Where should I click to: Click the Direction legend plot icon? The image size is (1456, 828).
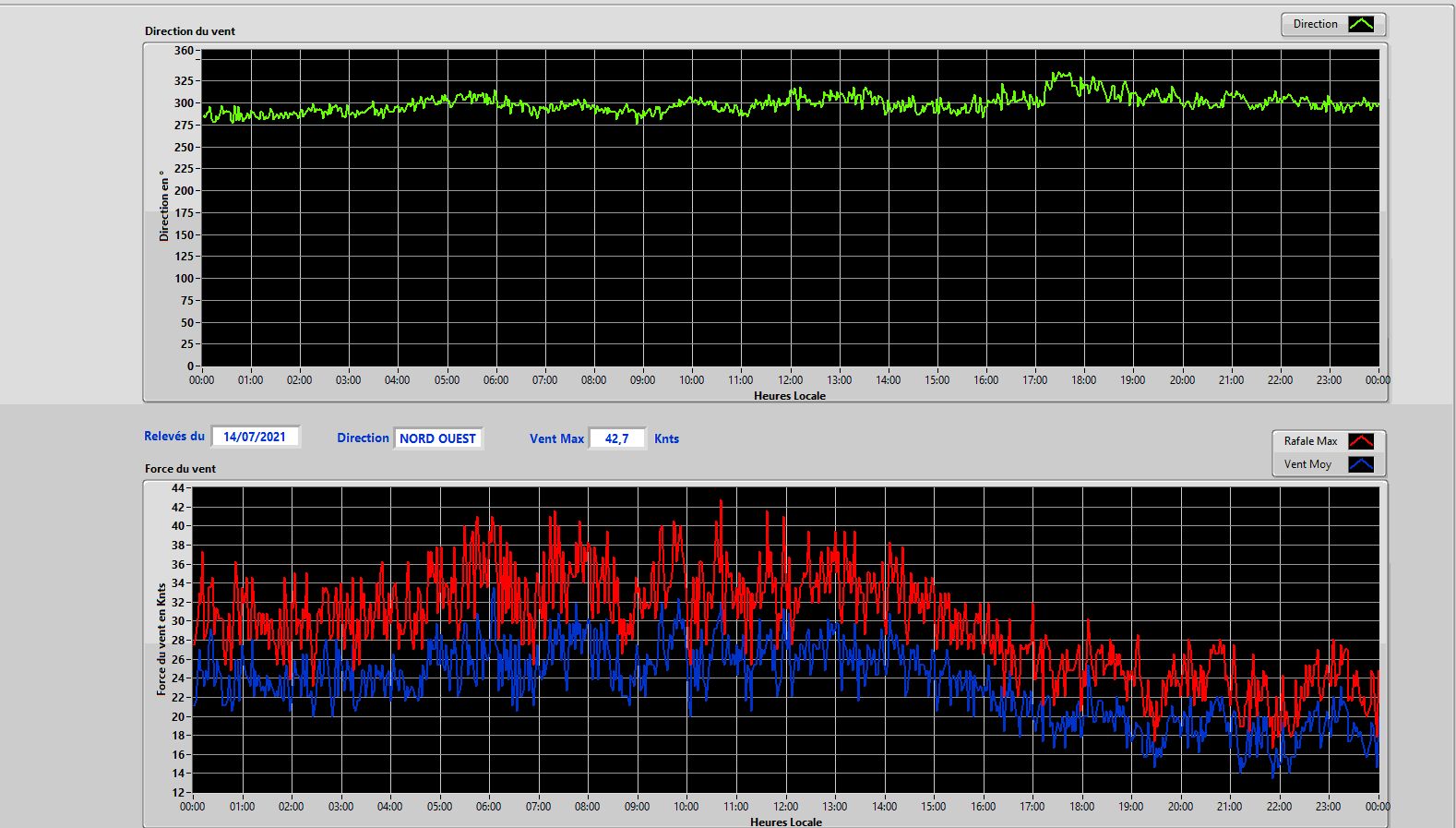(x=1361, y=24)
